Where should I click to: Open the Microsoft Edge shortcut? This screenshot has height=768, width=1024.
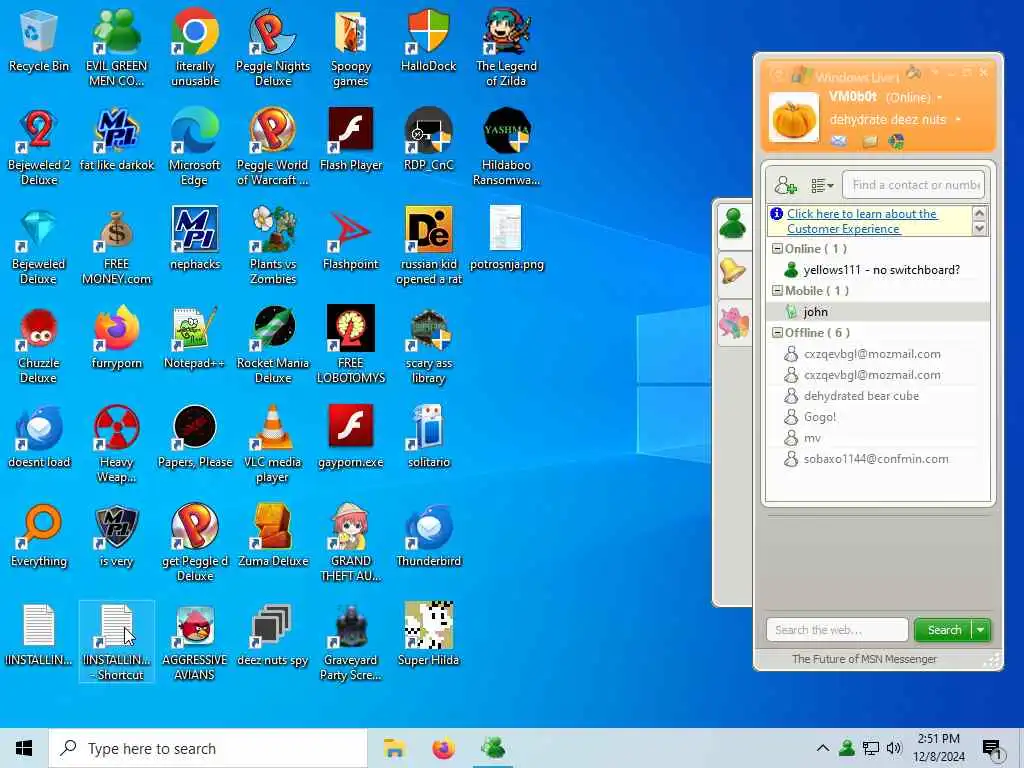pyautogui.click(x=195, y=147)
